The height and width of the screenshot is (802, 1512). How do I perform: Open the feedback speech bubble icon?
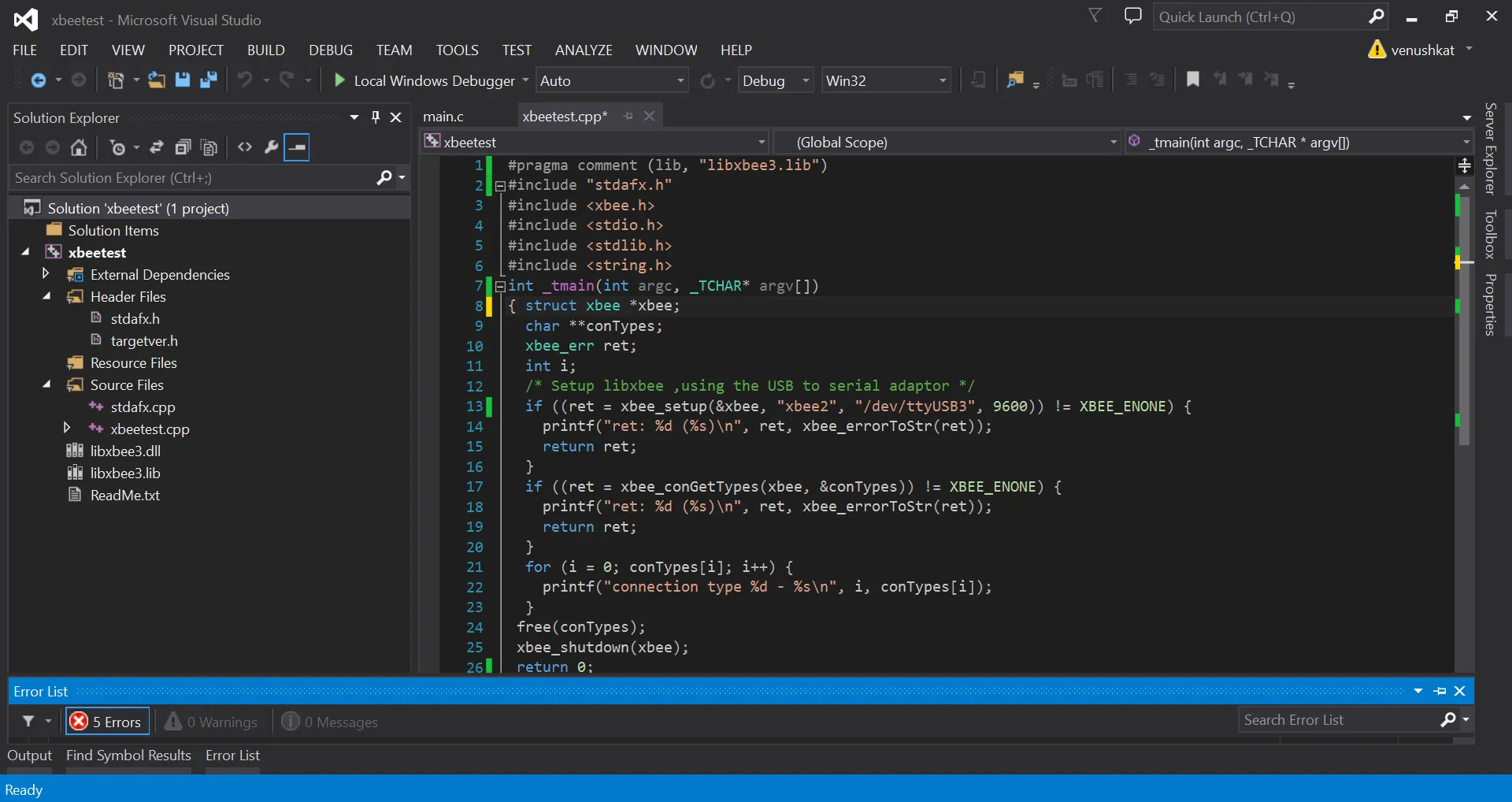[x=1132, y=17]
